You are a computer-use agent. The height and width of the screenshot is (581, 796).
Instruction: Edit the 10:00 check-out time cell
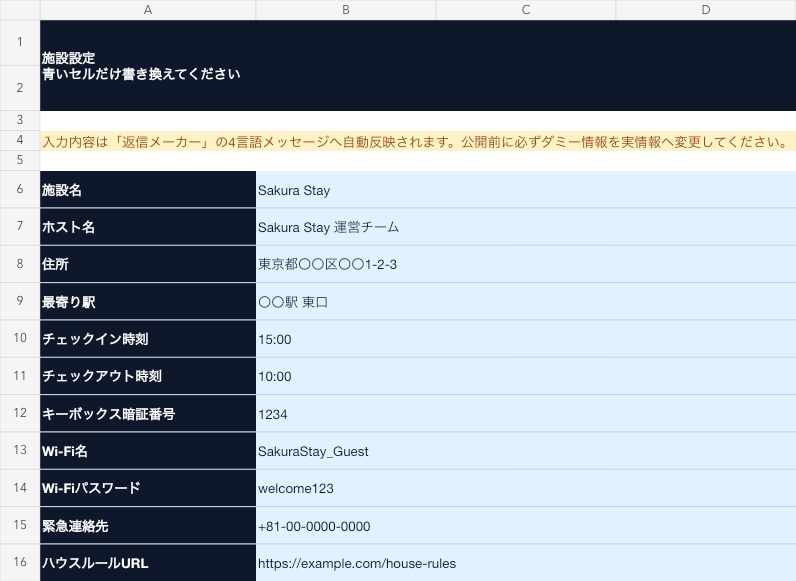pyautogui.click(x=526, y=376)
